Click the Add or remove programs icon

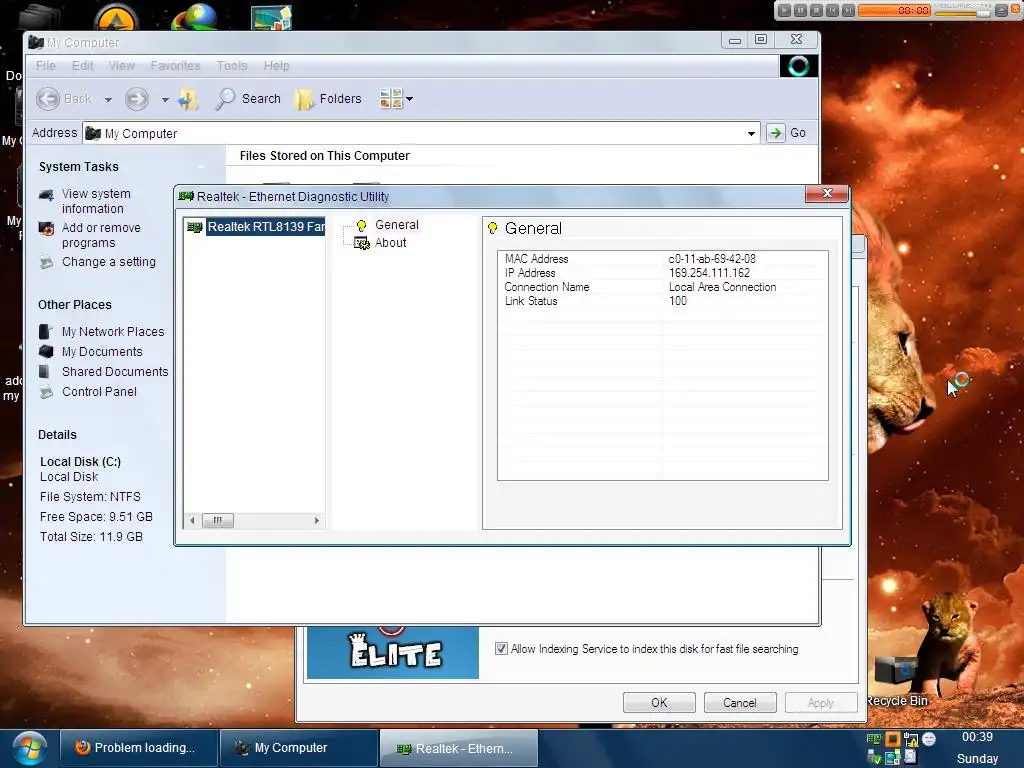click(46, 229)
